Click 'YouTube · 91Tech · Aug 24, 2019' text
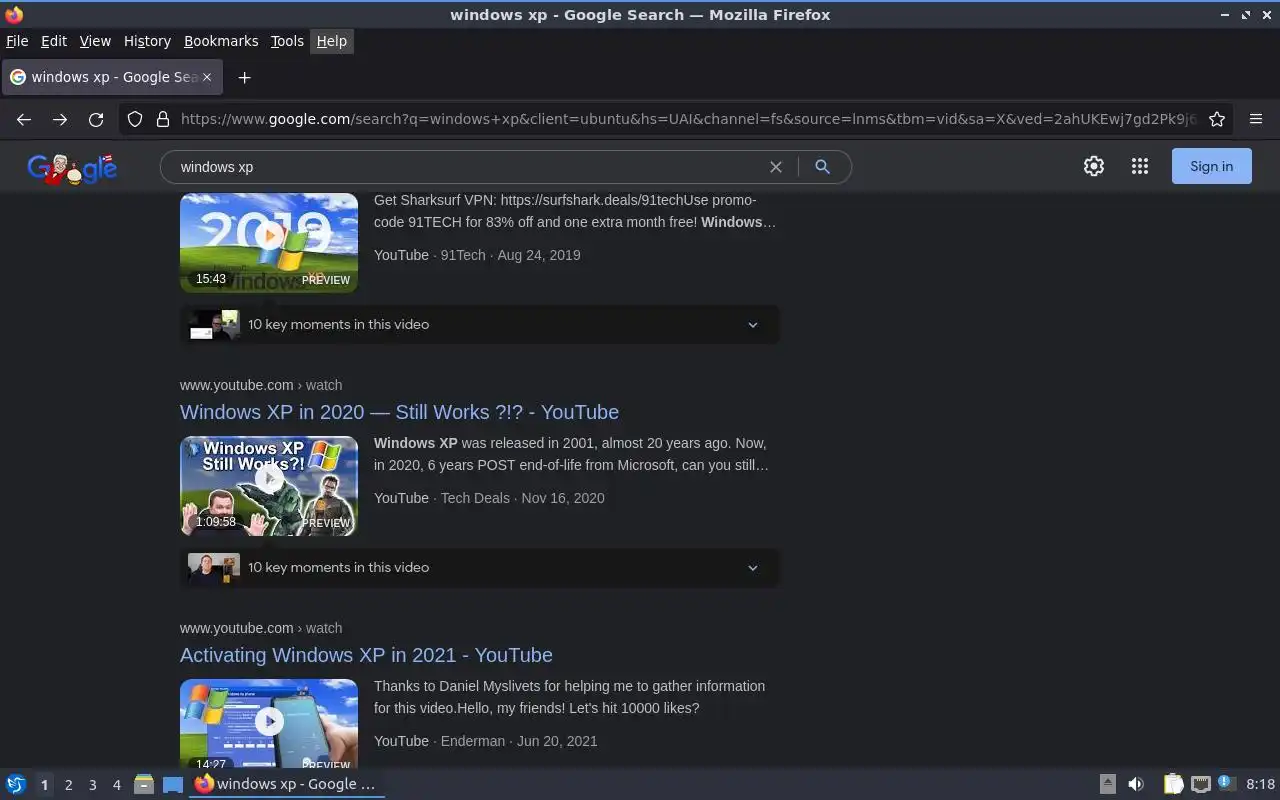 pyautogui.click(x=477, y=255)
